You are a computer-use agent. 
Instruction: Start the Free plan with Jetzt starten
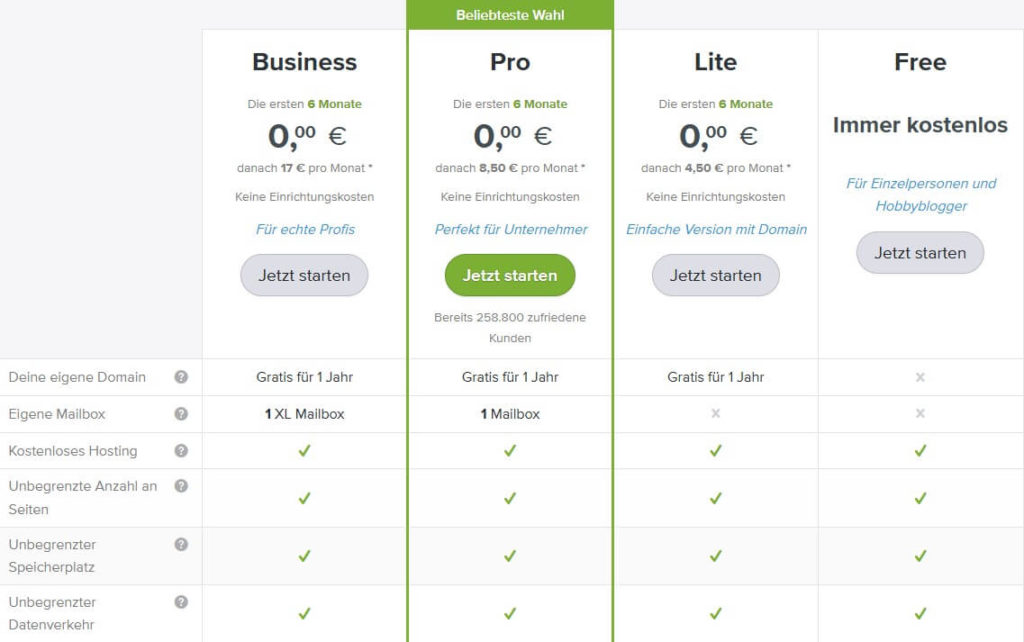click(920, 253)
